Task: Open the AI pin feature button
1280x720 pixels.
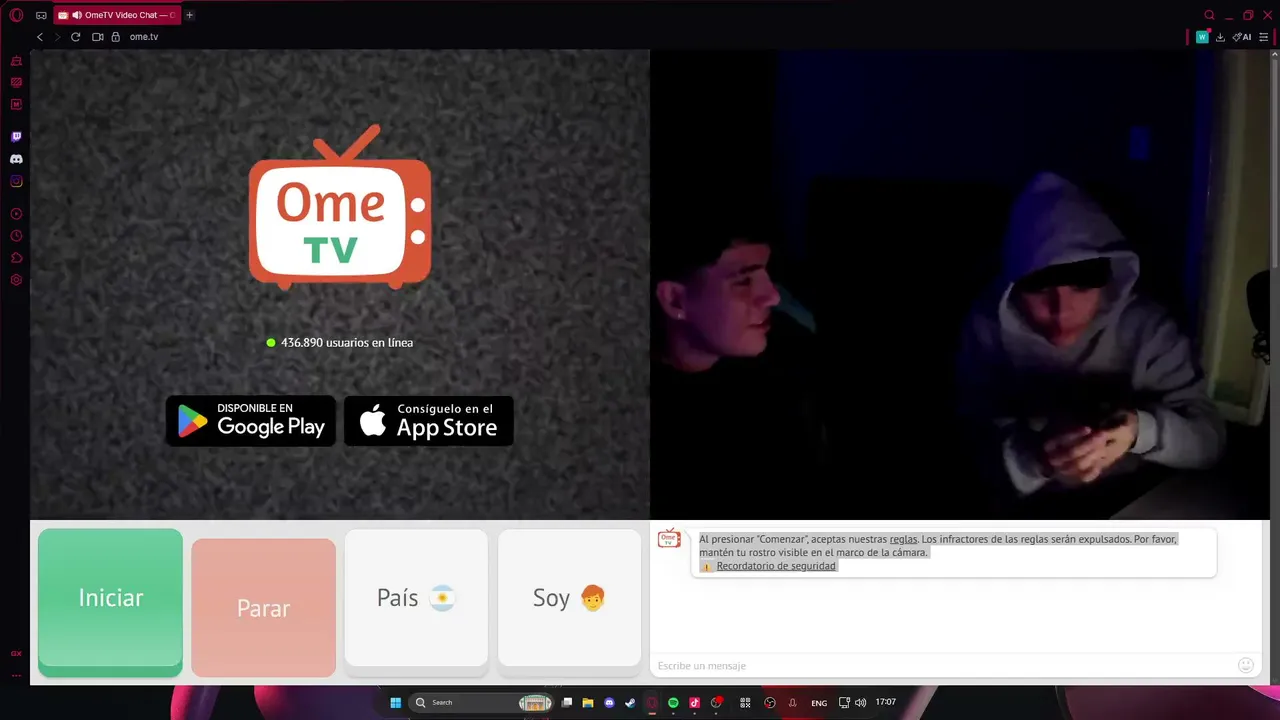Action: pos(1242,37)
